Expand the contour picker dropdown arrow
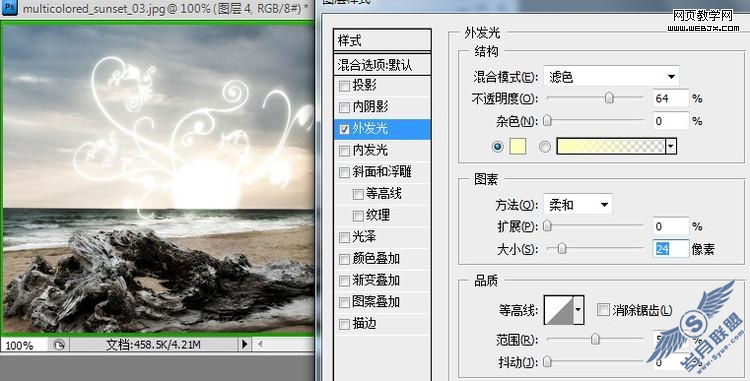This screenshot has width=750, height=381. (578, 310)
